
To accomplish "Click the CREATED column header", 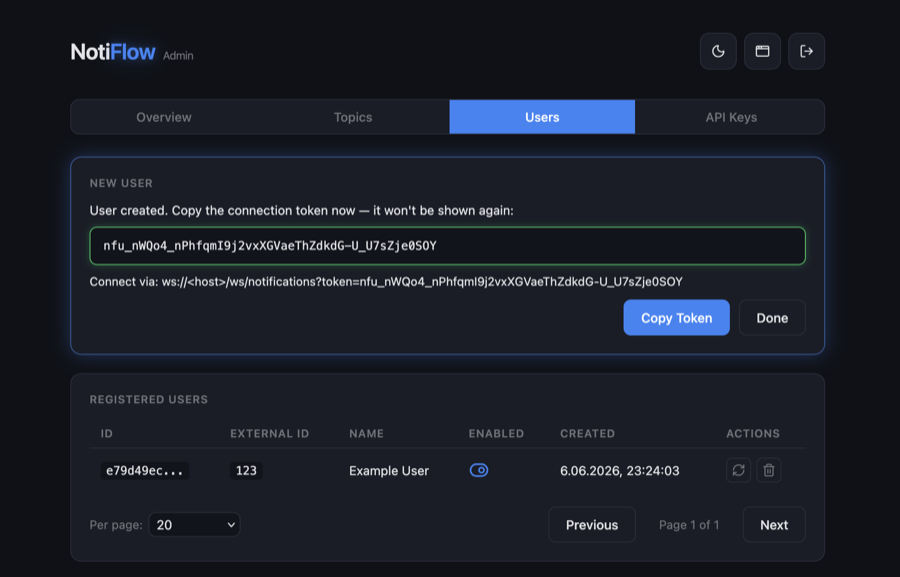I will point(587,433).
